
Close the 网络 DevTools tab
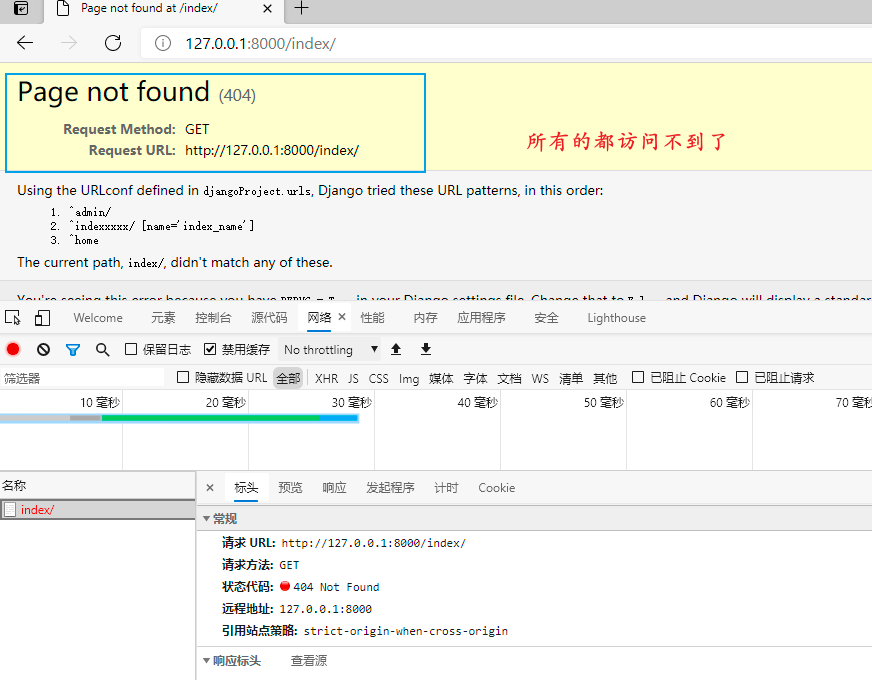tap(342, 317)
